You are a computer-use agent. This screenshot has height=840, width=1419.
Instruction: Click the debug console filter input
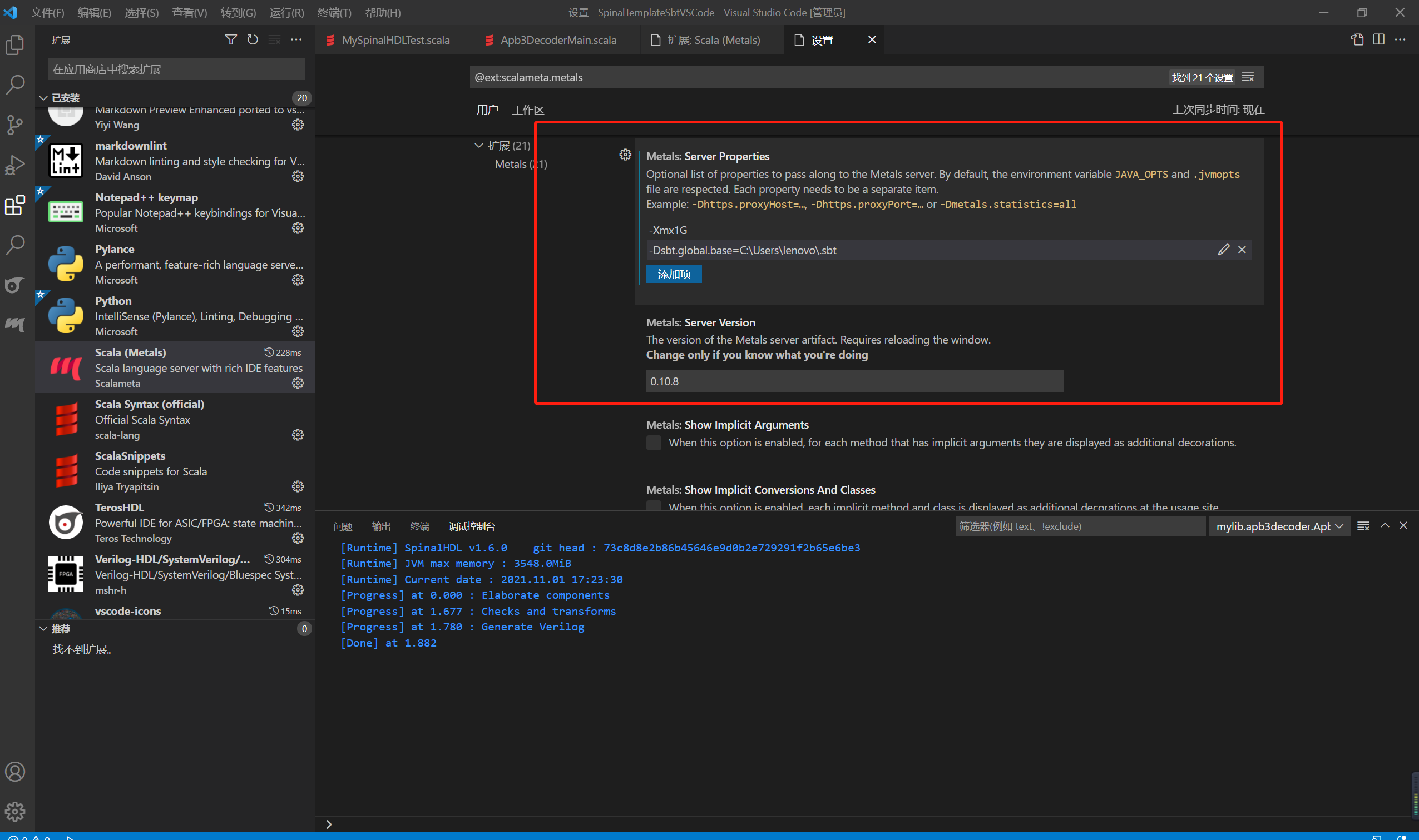pos(1080,526)
